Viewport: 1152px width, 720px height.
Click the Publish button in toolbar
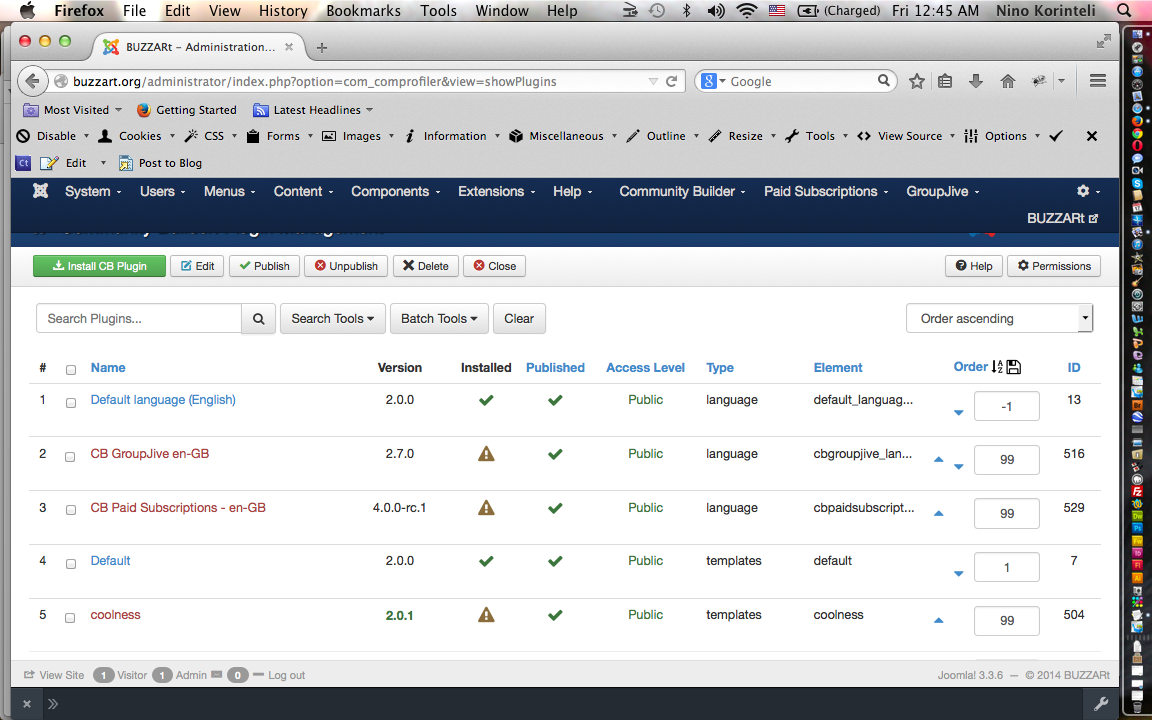point(264,266)
